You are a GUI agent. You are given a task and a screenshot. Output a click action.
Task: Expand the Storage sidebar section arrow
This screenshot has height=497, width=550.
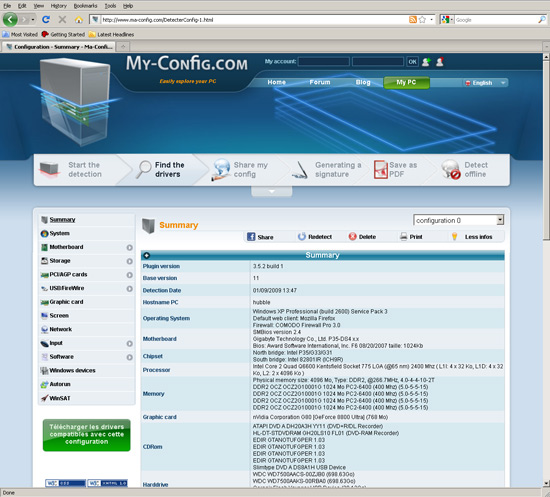[x=129, y=261]
